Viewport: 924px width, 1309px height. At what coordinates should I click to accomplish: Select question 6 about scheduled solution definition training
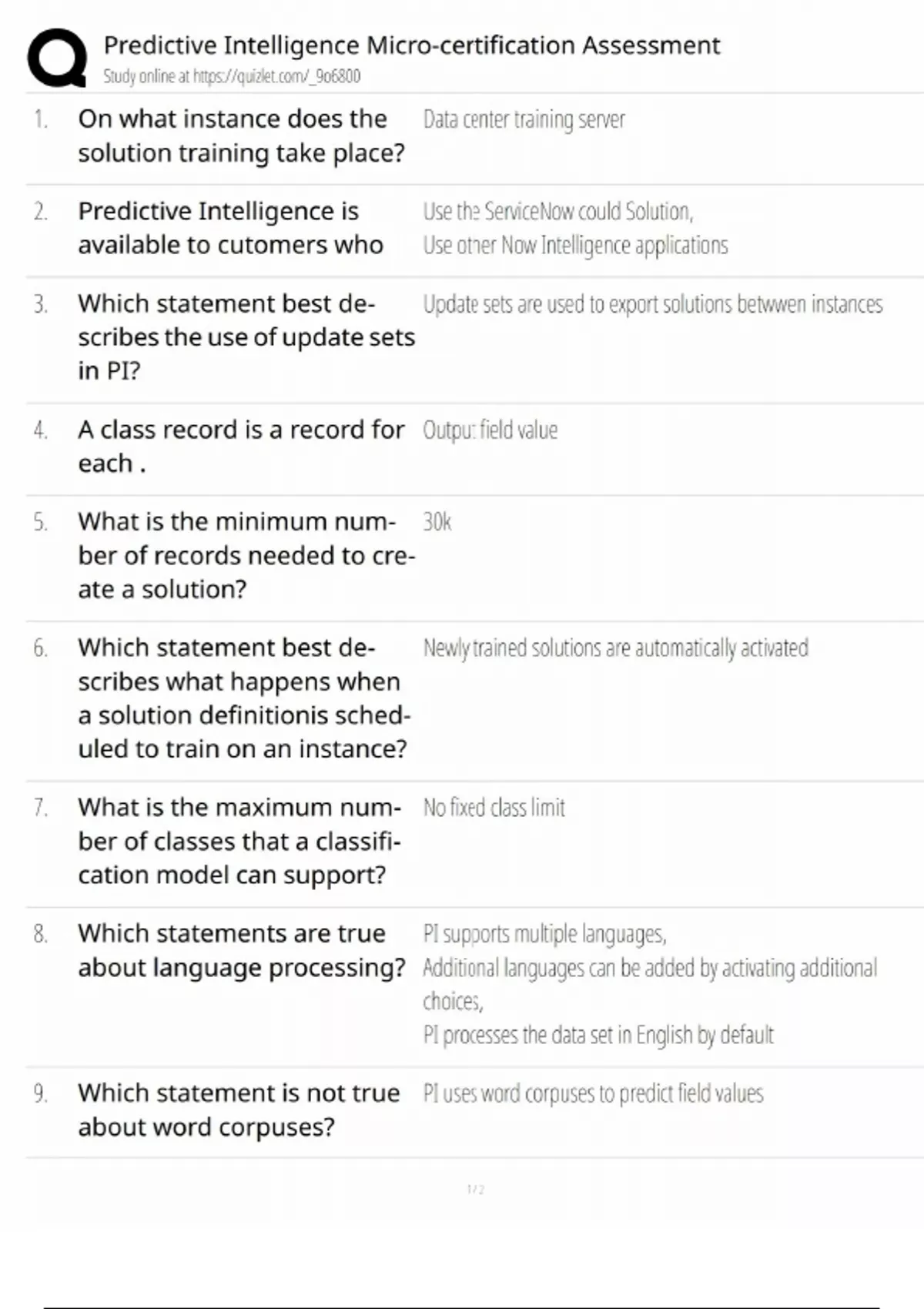tap(243, 698)
